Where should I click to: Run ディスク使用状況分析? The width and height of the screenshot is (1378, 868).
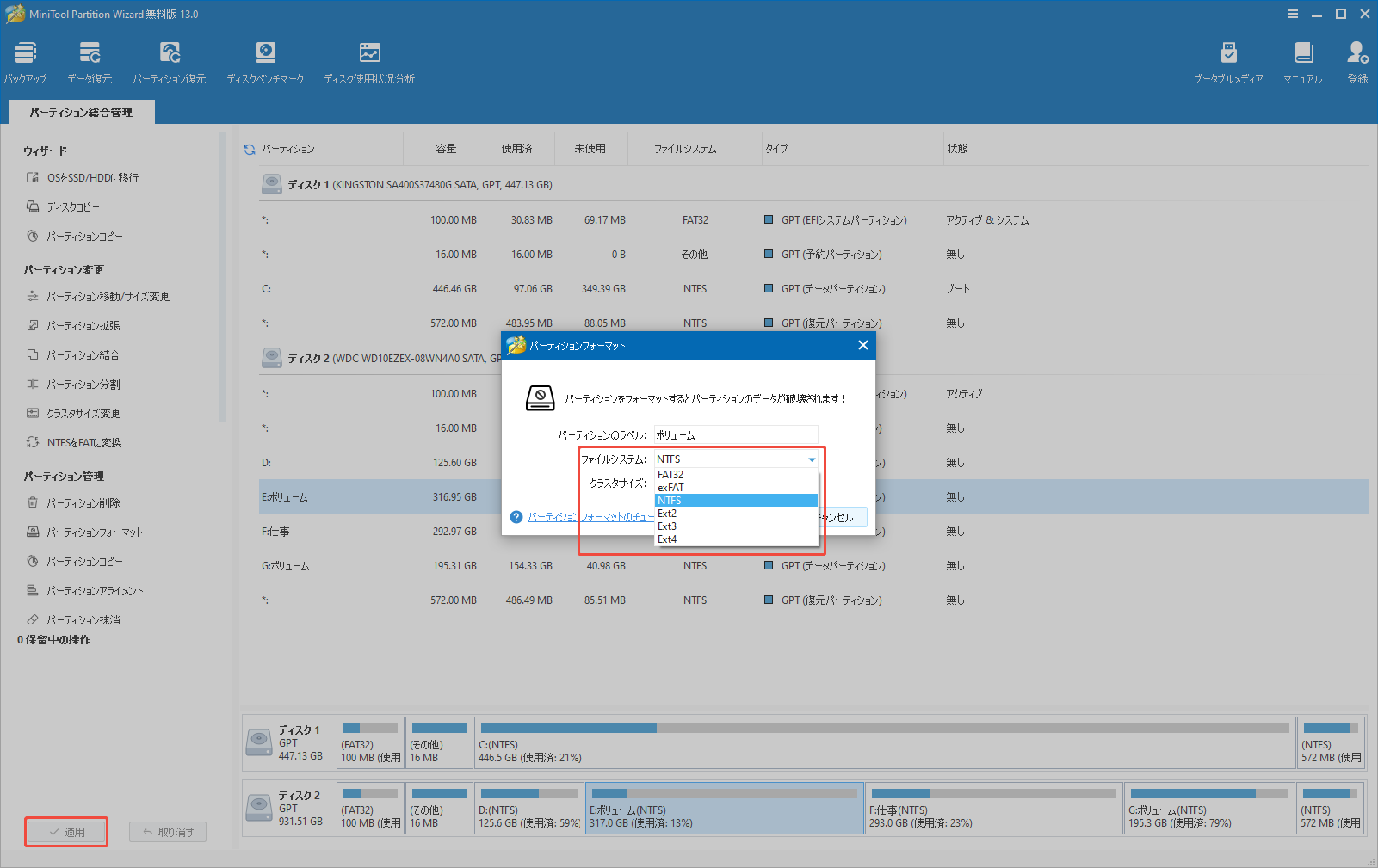tap(369, 60)
